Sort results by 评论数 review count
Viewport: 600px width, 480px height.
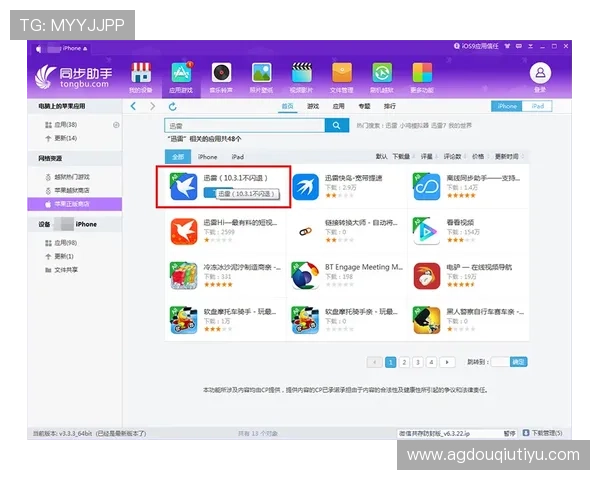tap(453, 157)
